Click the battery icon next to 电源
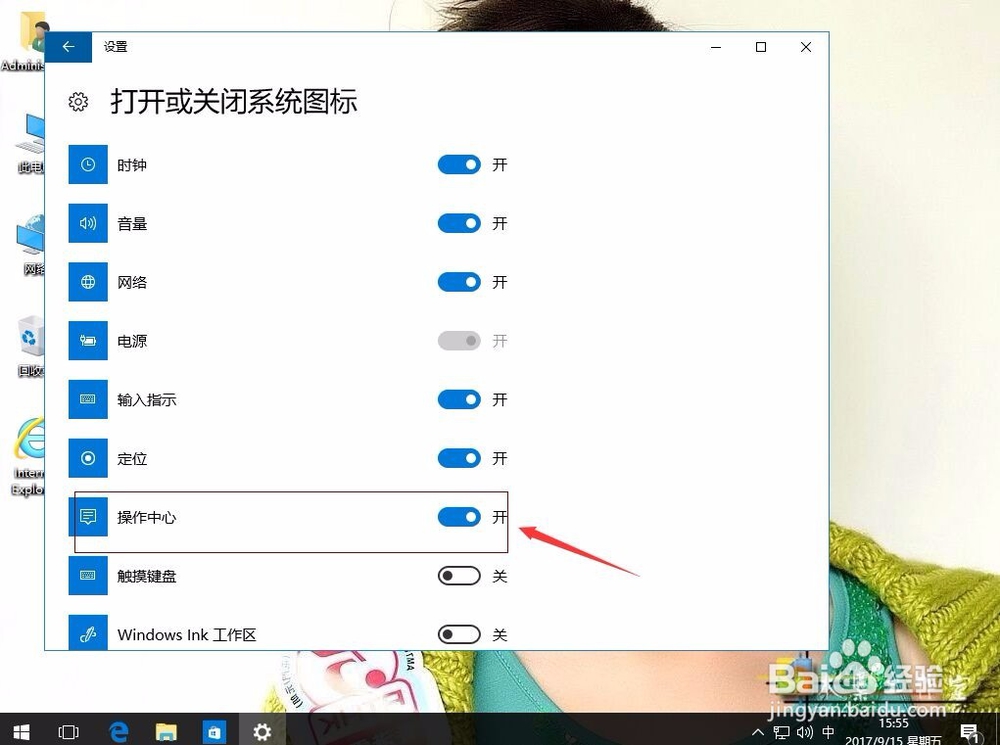 point(87,341)
